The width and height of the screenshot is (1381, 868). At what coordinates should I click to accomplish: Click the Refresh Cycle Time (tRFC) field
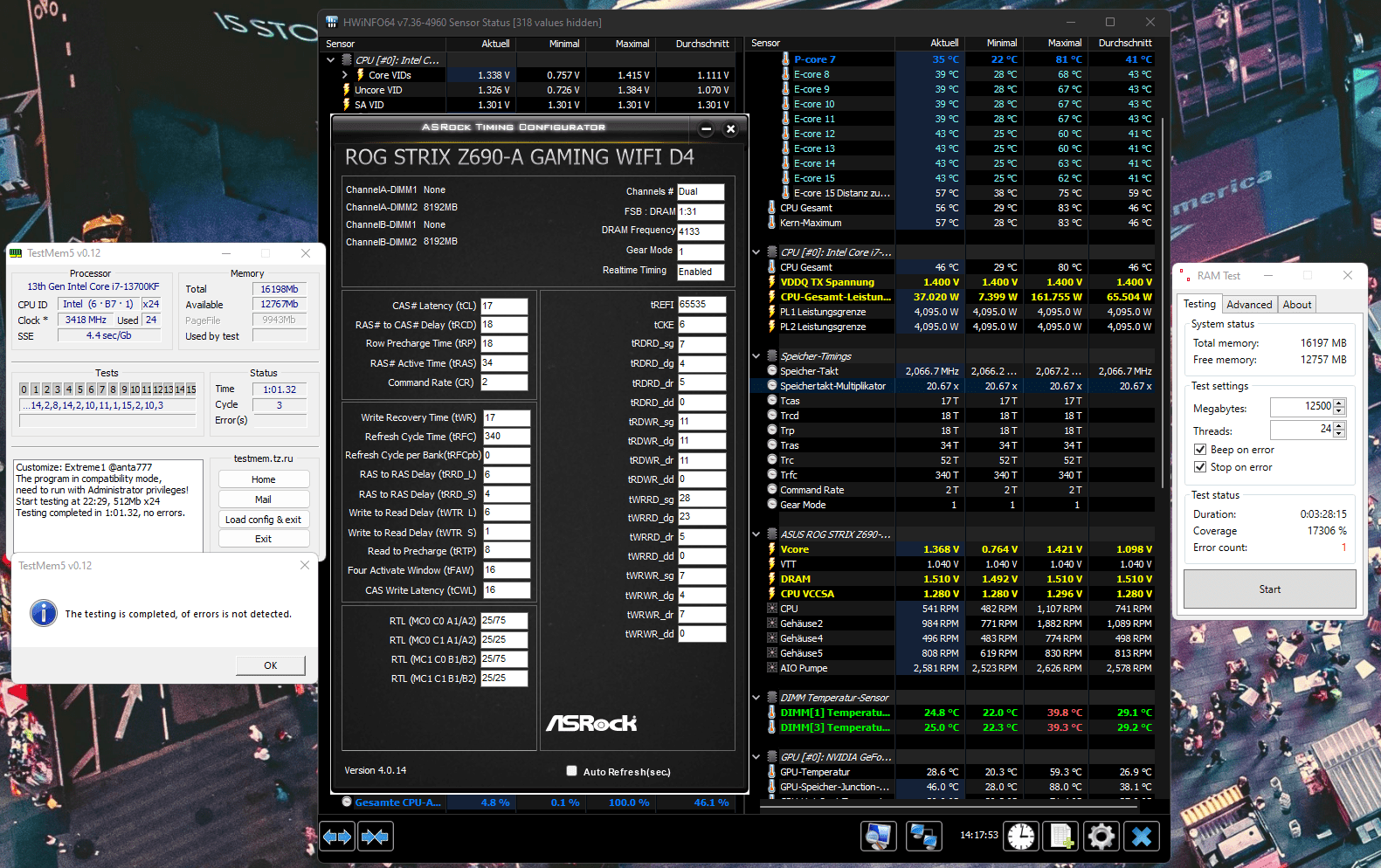[x=507, y=436]
